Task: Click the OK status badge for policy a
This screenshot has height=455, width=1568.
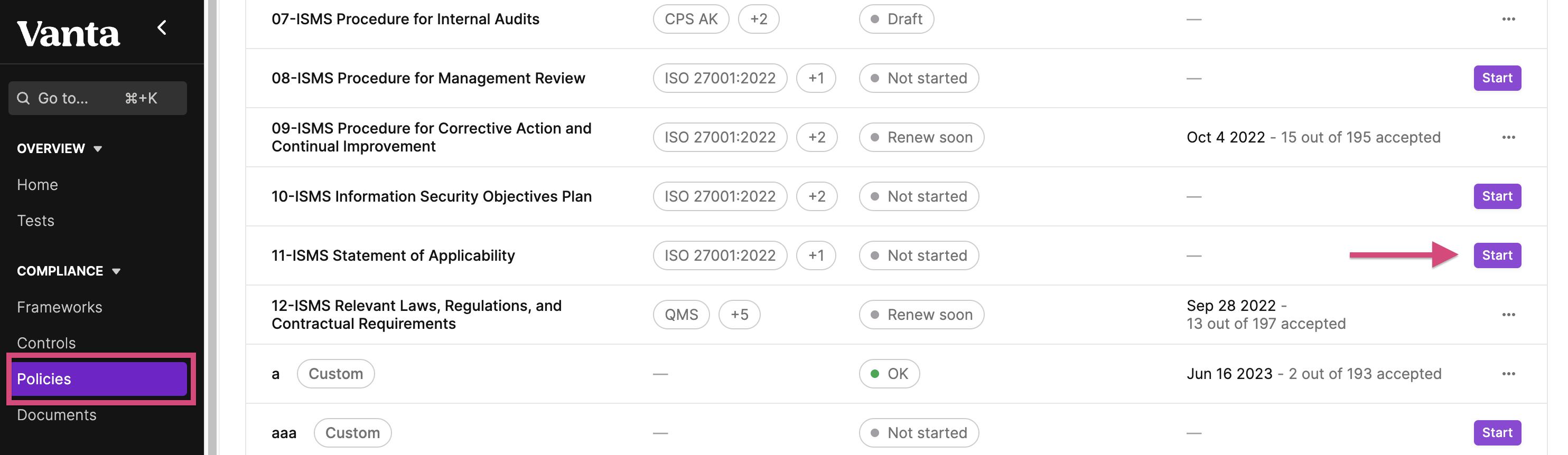Action: click(889, 374)
